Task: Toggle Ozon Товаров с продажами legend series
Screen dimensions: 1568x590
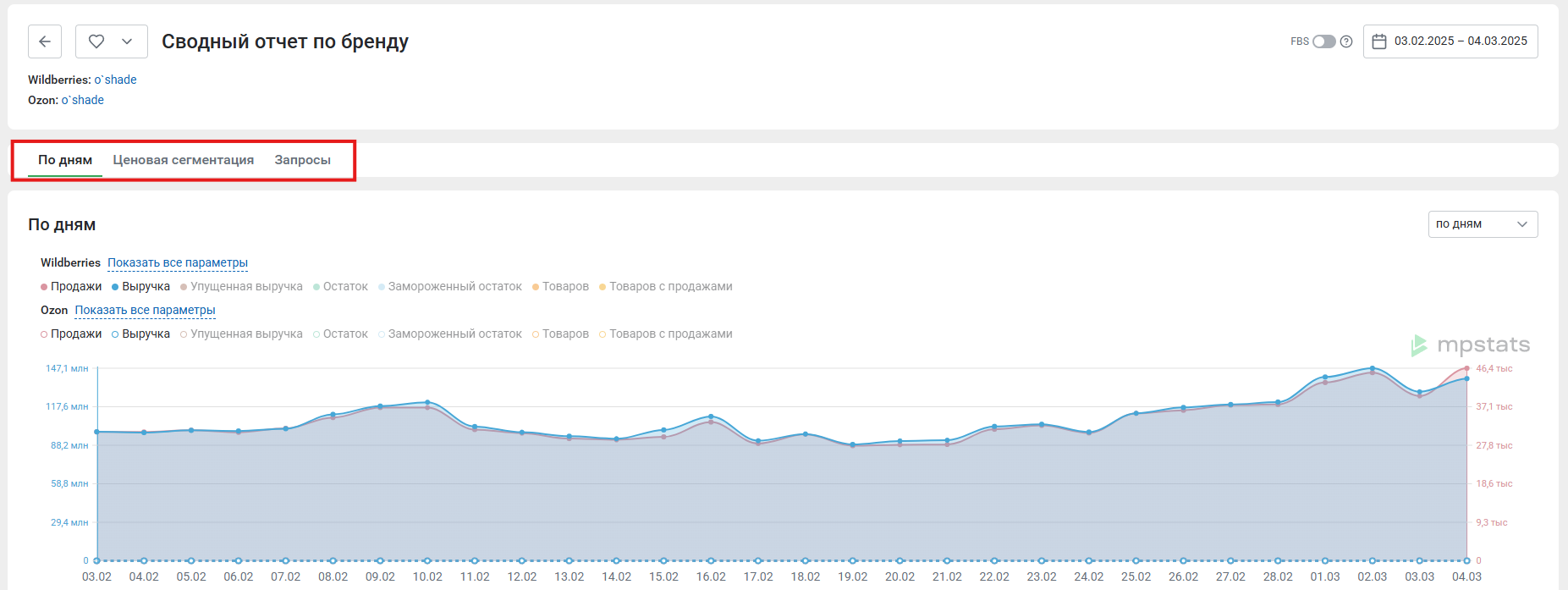Action: [x=666, y=334]
